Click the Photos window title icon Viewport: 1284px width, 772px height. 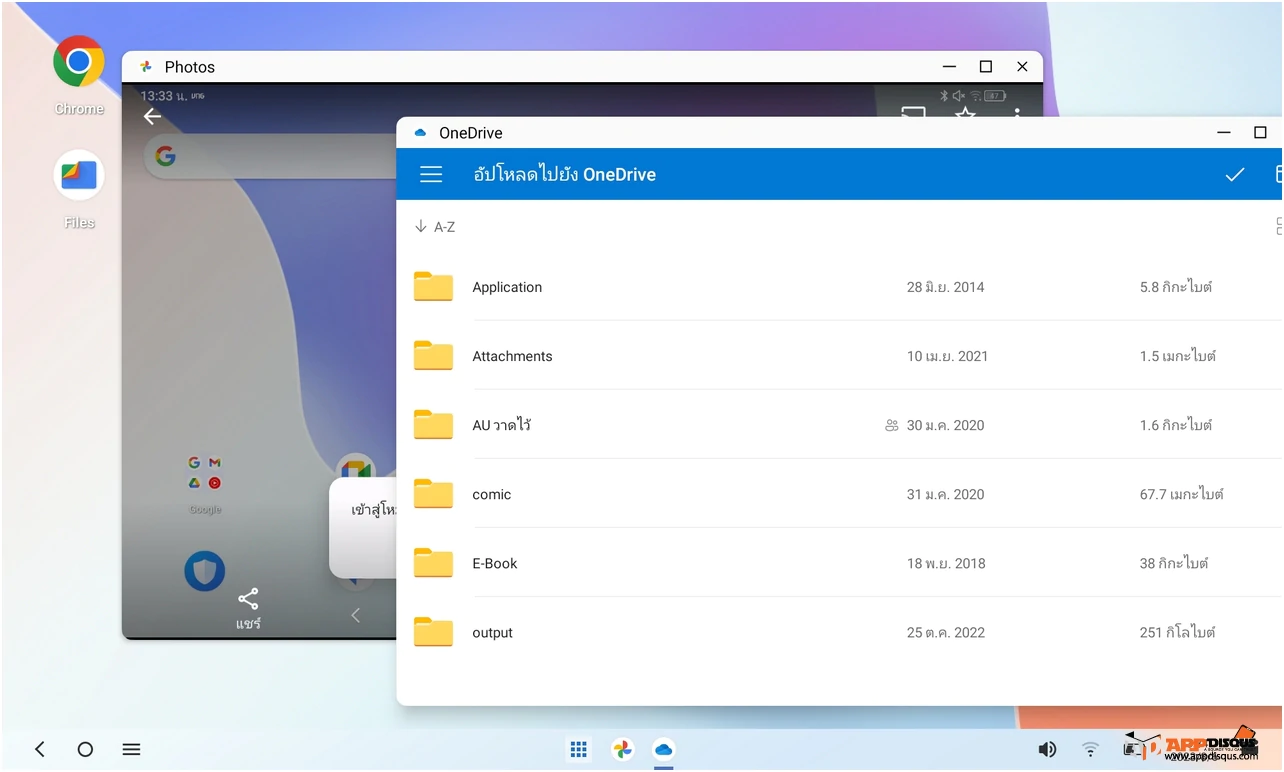pos(146,67)
